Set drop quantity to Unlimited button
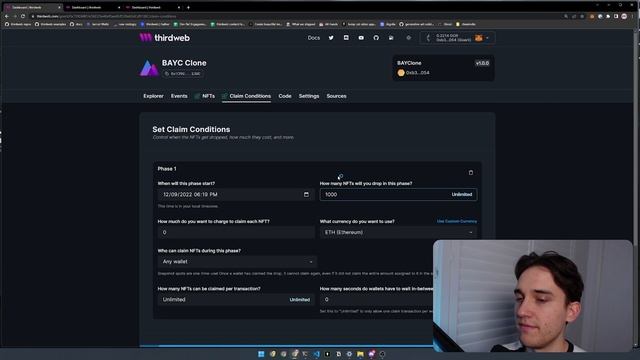640x360 pixels. tap(462, 195)
